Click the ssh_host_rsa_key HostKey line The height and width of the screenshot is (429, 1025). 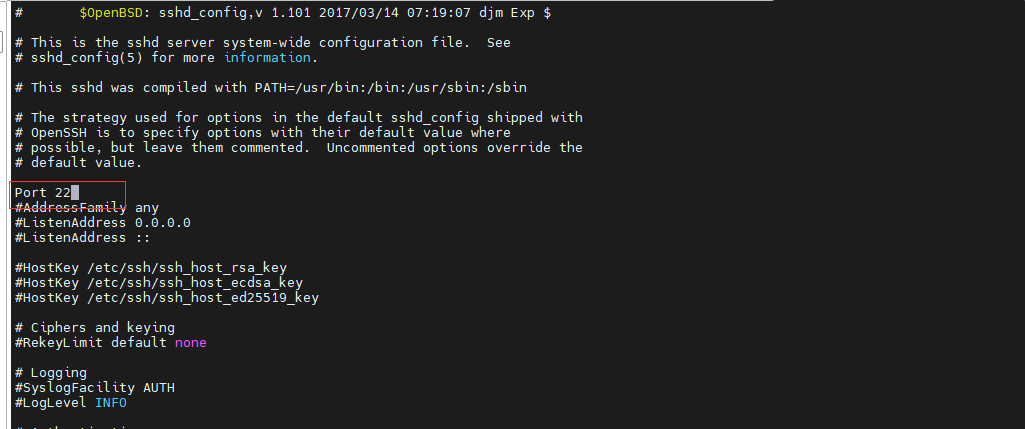[151, 268]
